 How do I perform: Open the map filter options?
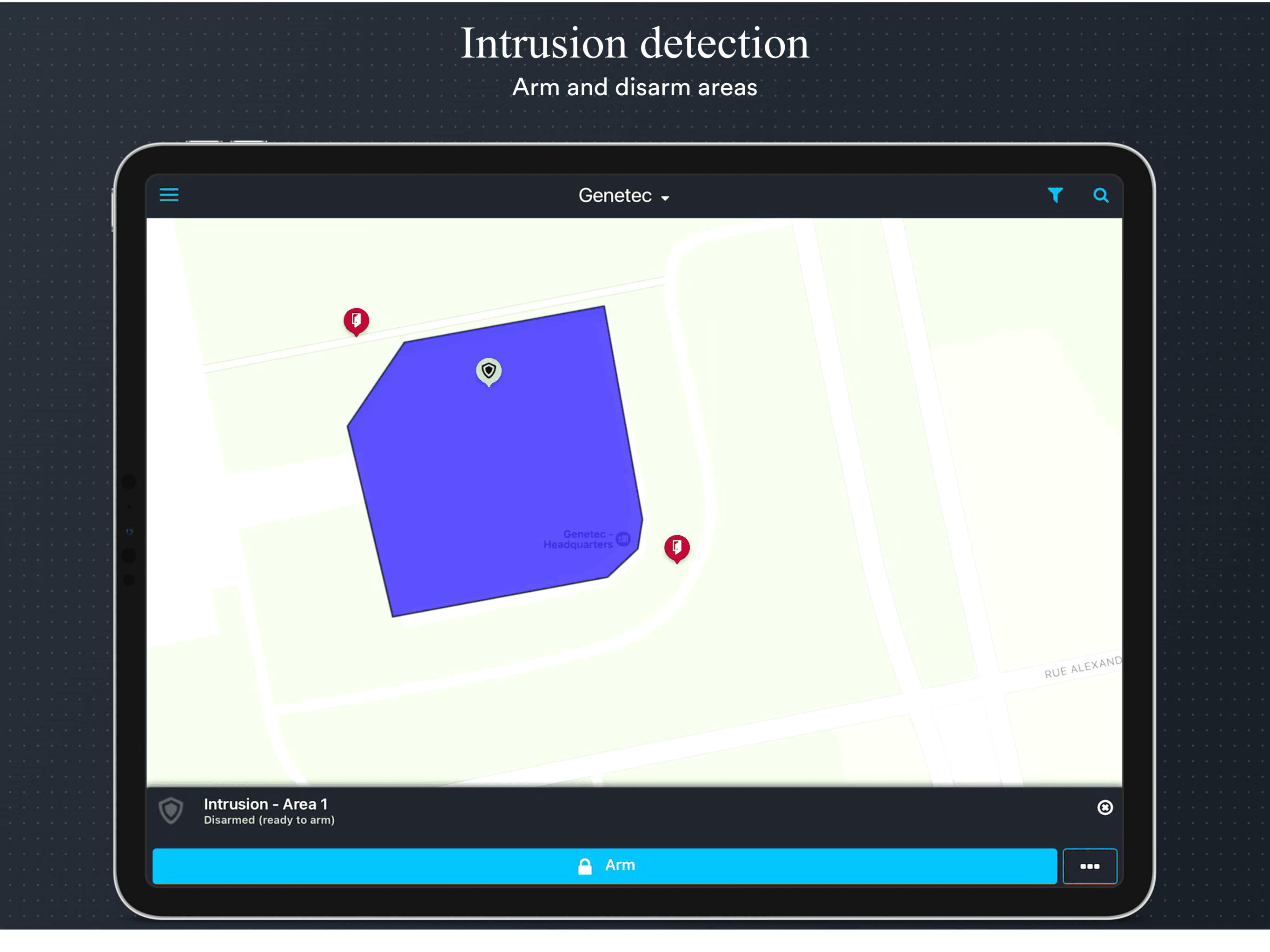1055,195
